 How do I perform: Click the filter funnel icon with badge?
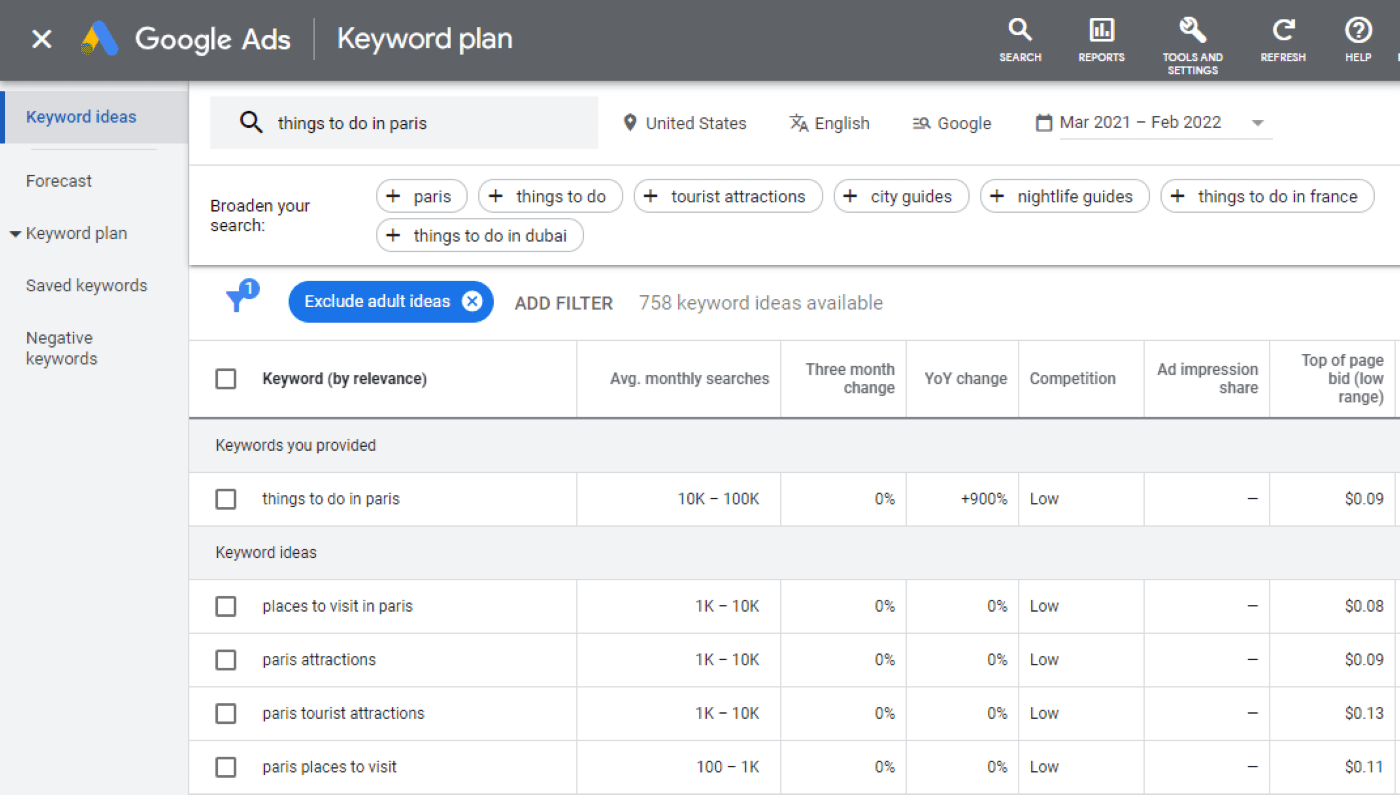click(240, 301)
